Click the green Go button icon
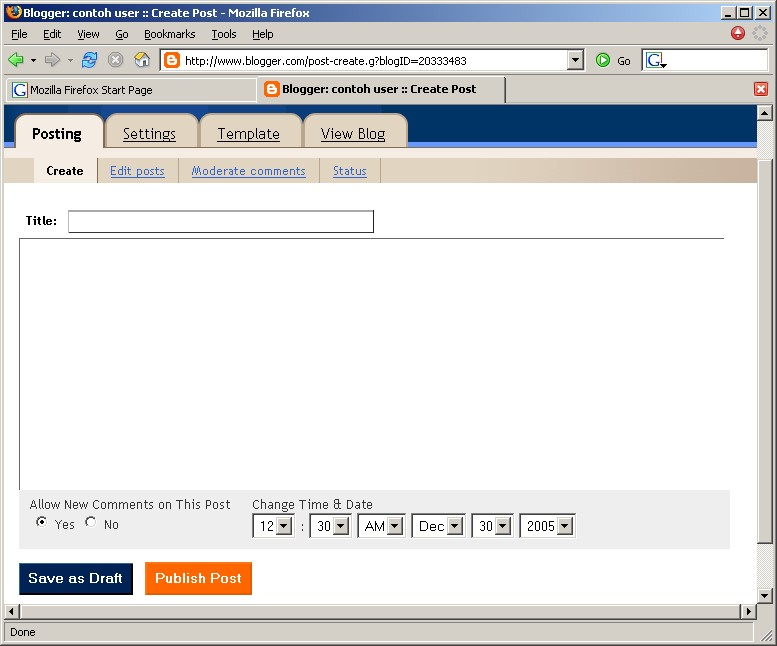This screenshot has width=777, height=646. click(603, 60)
